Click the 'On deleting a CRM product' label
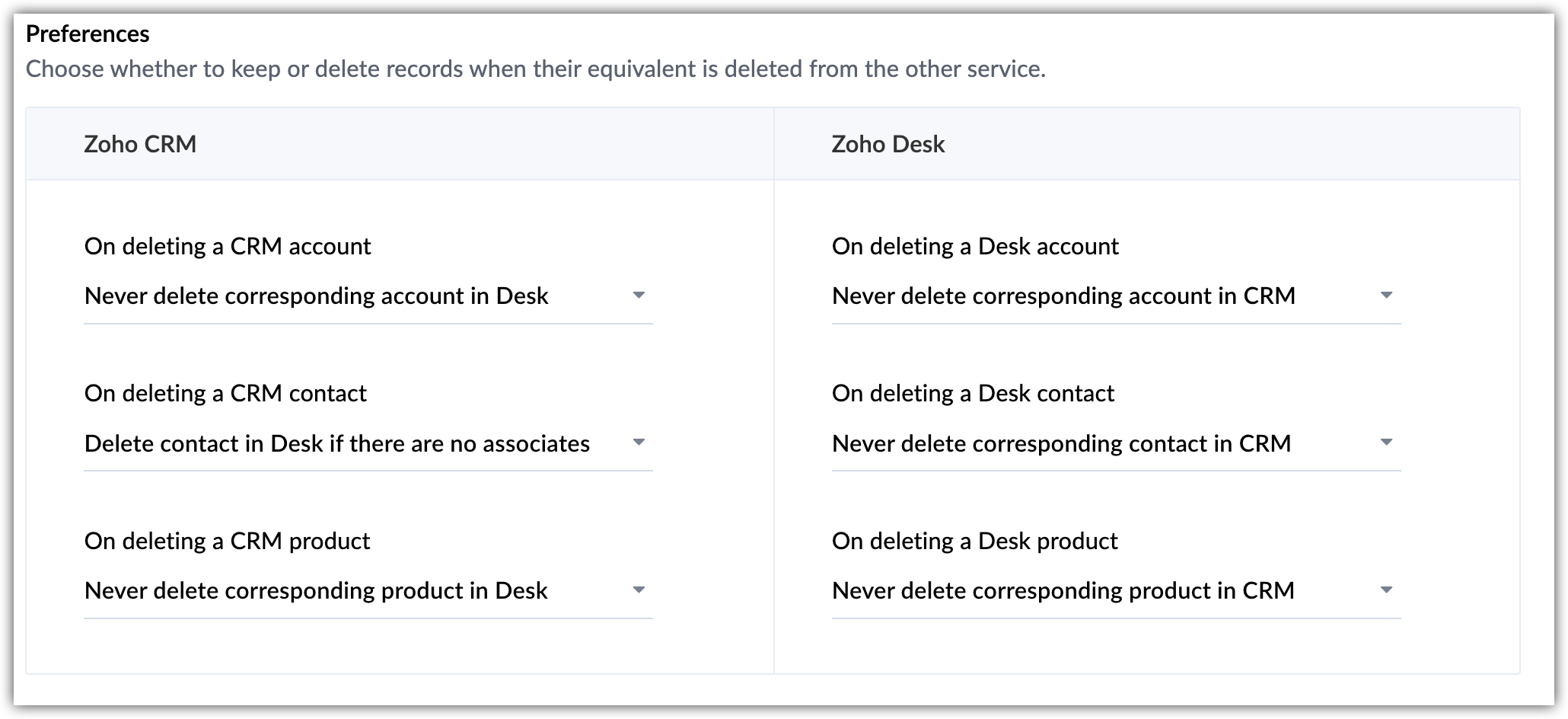The height and width of the screenshot is (719, 1568). pos(227,542)
